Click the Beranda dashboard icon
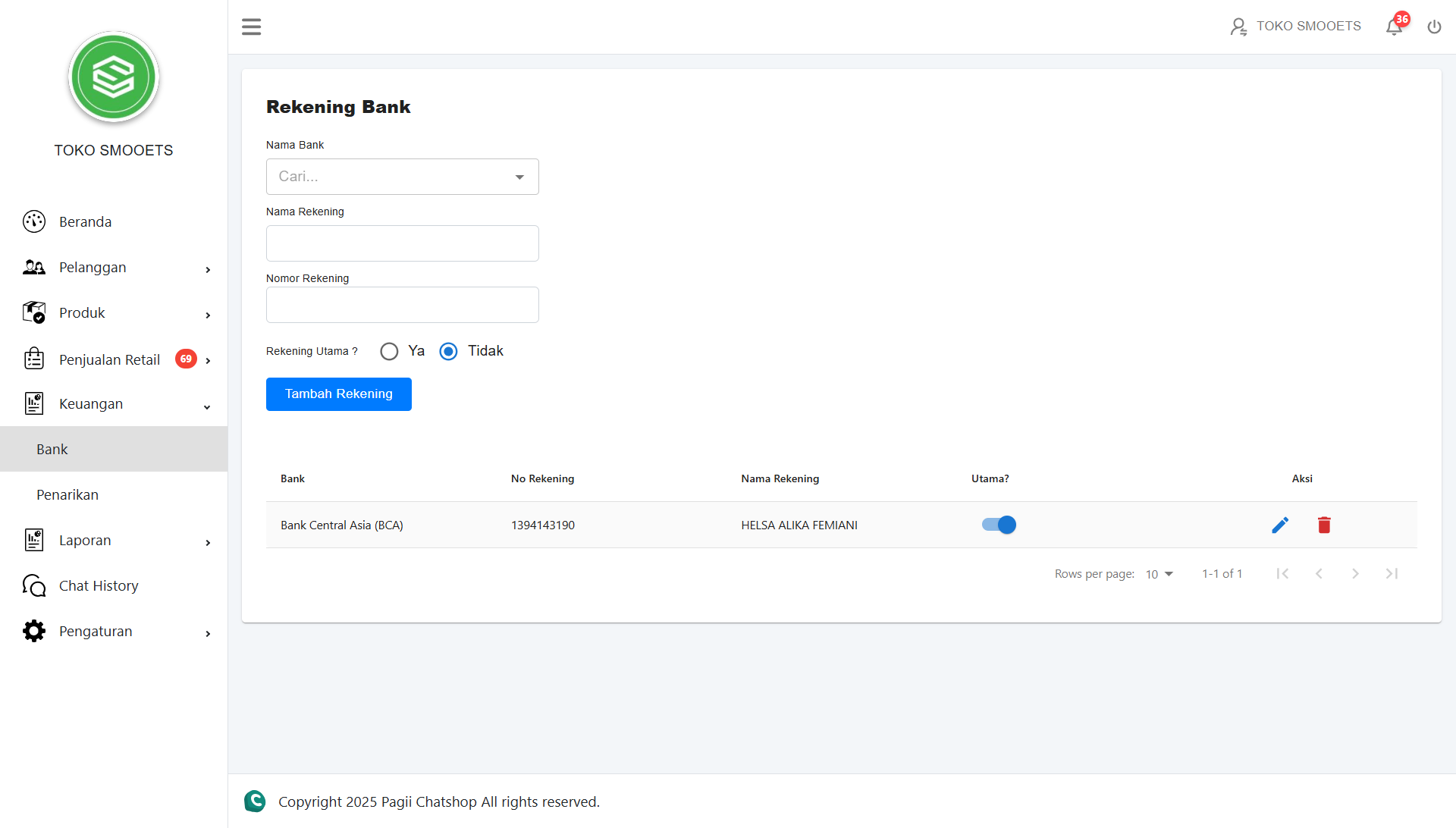The width and height of the screenshot is (1456, 828). pyautogui.click(x=34, y=221)
